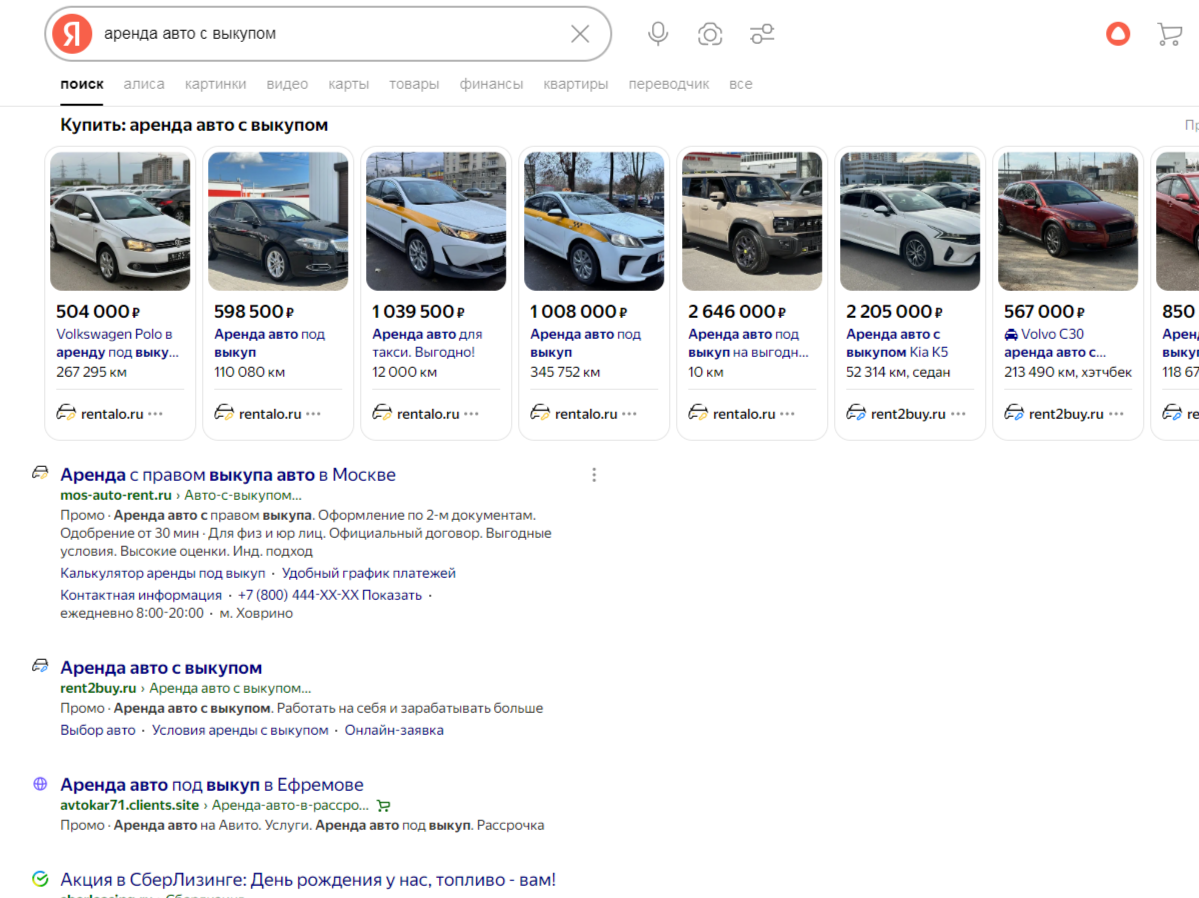Open 'Аренда авто под выкуп в Ефремове' result
The width and height of the screenshot is (1199, 898).
[x=212, y=785]
